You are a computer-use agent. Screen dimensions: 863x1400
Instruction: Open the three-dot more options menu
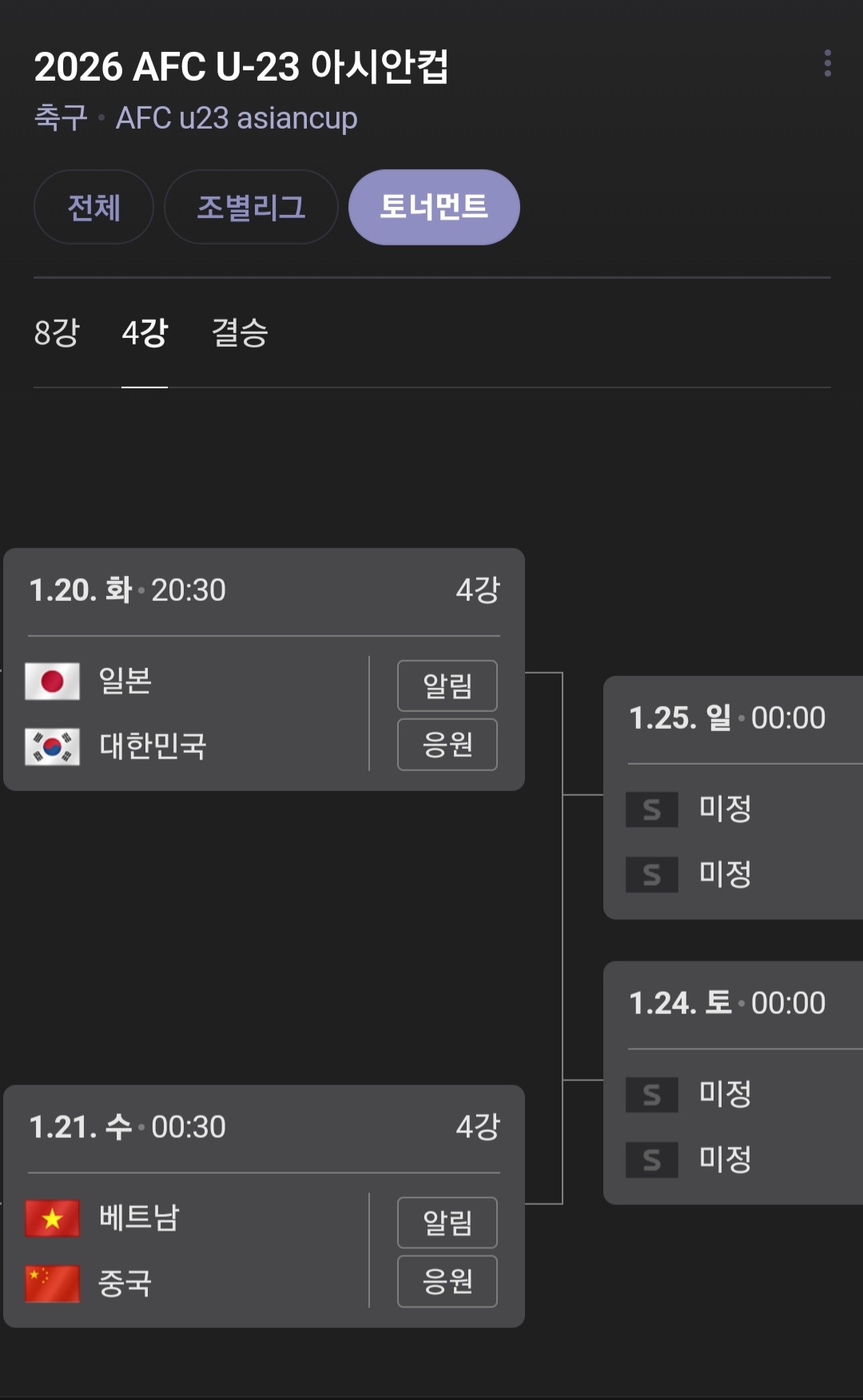pyautogui.click(x=827, y=63)
